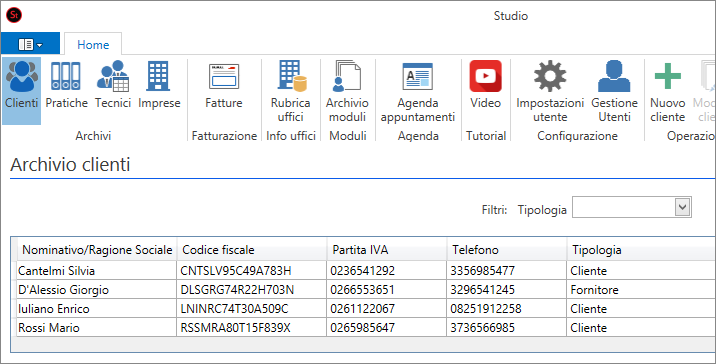Click phone number 08251912258
This screenshot has height=364, width=716.
click(x=486, y=309)
